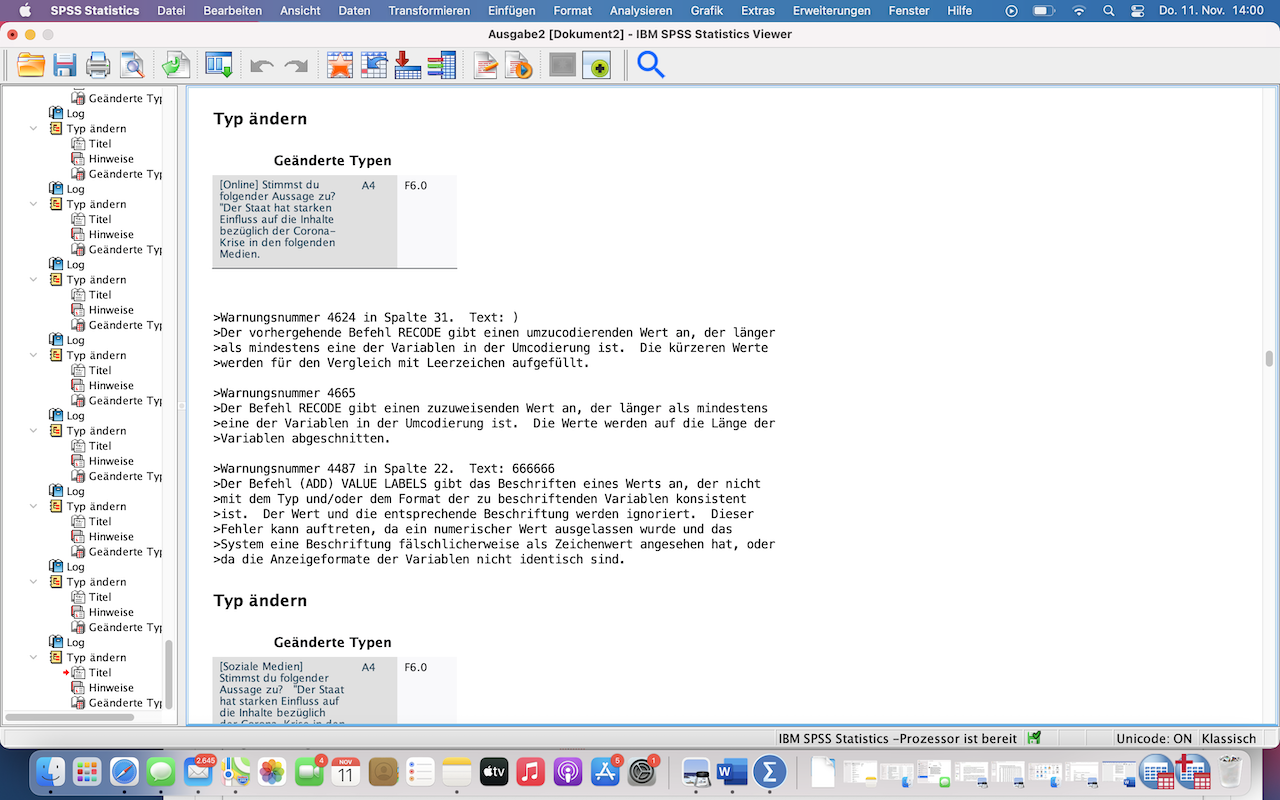Open the Einfügen menu
Screen dimensions: 1280x800
coord(511,11)
